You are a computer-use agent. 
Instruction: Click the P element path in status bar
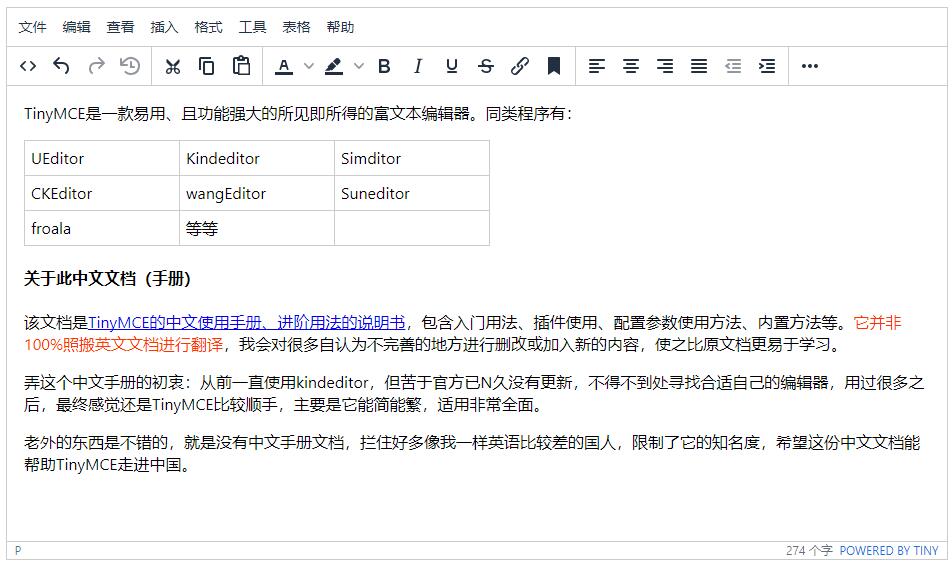coord(18,550)
